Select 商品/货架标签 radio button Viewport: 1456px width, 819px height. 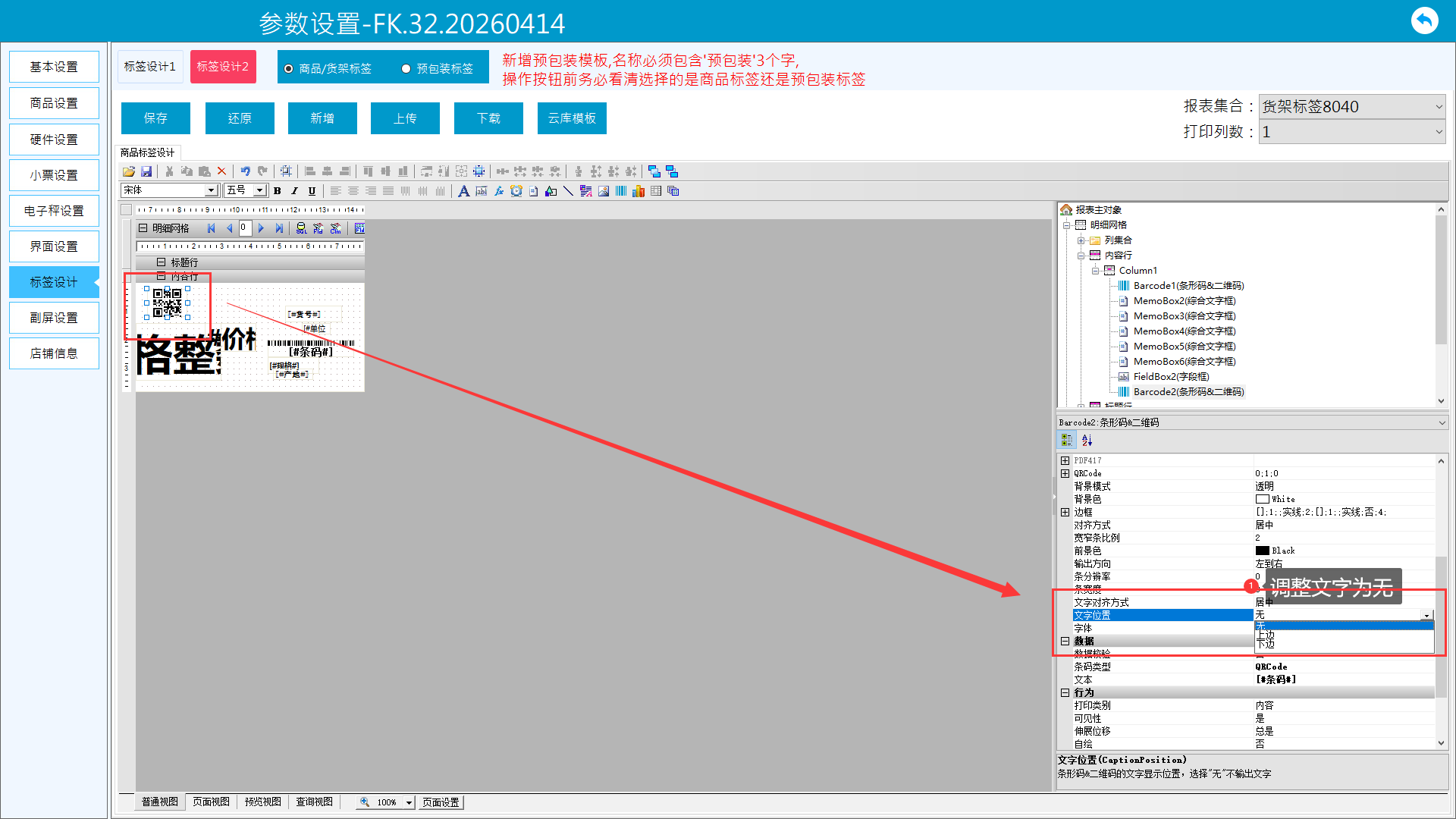[x=289, y=69]
